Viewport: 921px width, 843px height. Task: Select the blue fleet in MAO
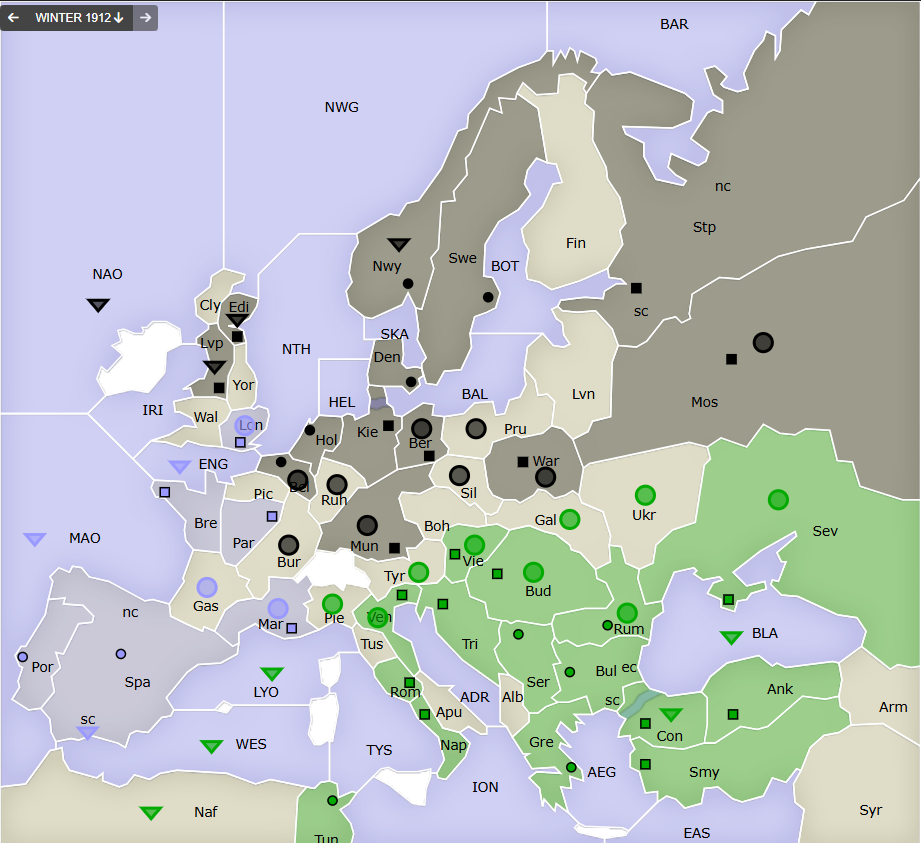click(x=35, y=539)
